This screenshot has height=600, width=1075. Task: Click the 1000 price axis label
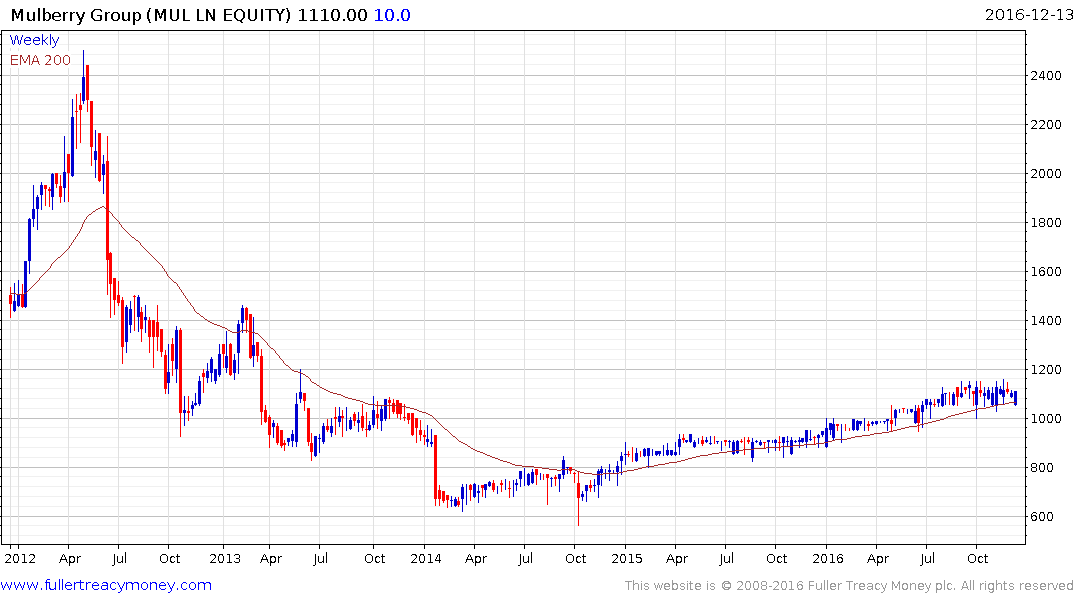click(1046, 418)
